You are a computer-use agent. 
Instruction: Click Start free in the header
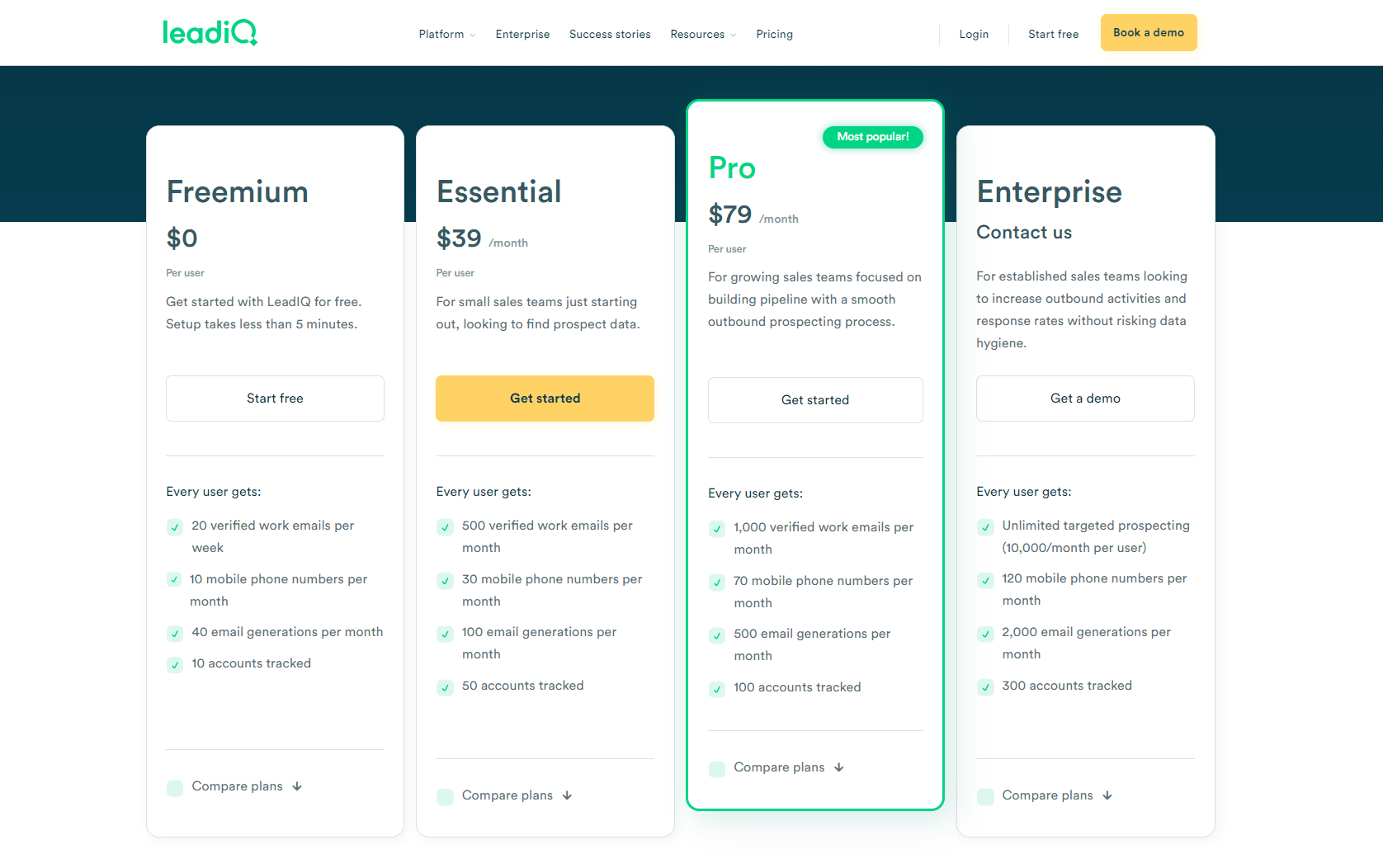(1053, 34)
